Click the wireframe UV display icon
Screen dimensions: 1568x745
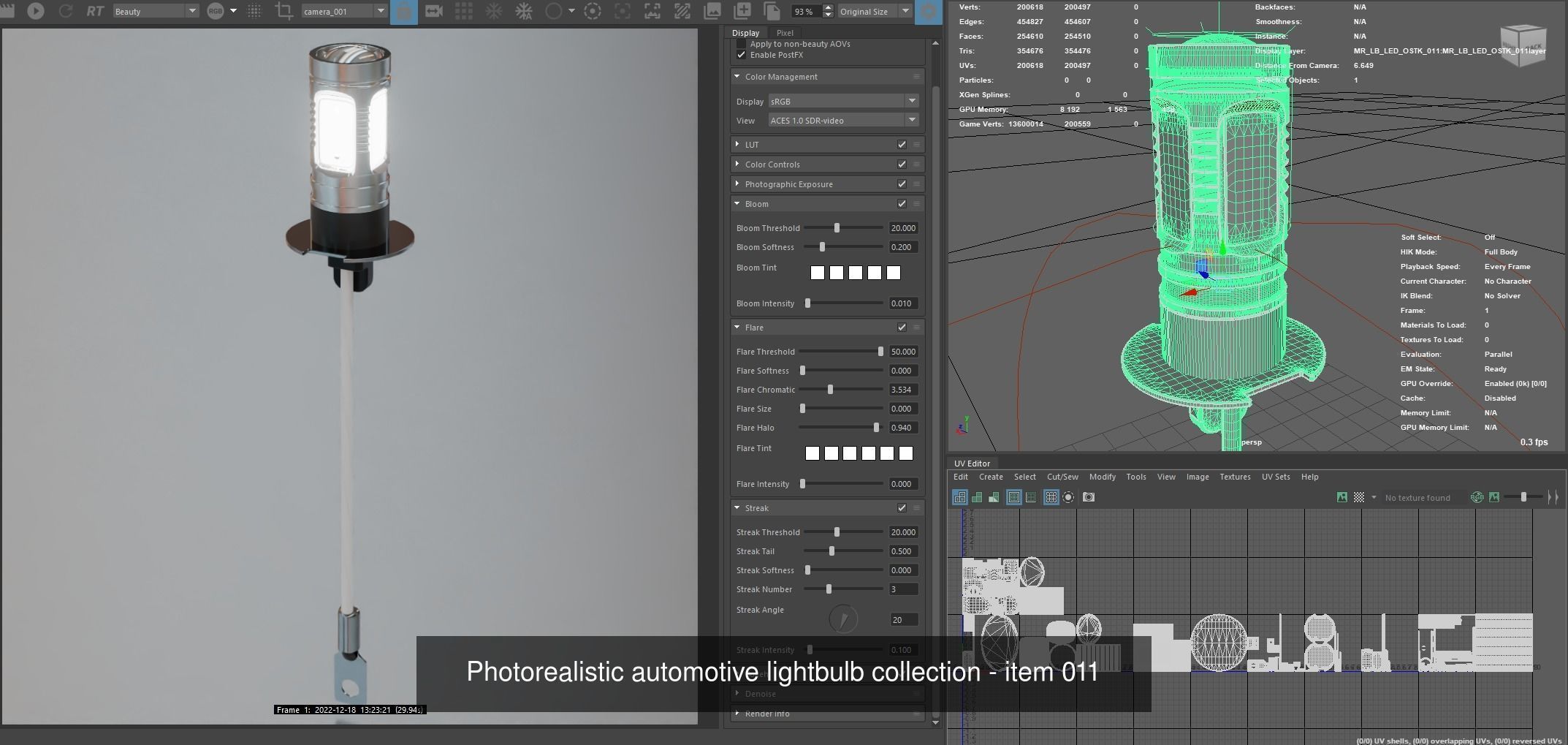959,497
